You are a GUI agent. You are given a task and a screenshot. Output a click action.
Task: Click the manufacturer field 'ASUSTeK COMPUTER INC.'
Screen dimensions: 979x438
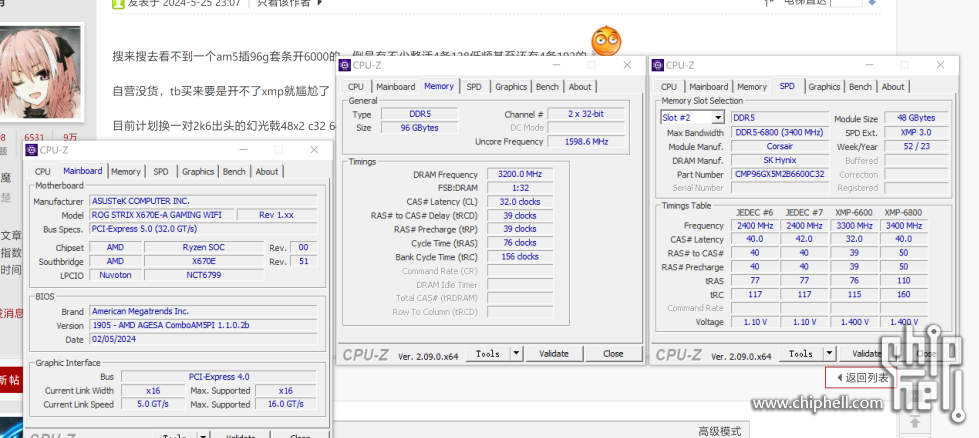pyautogui.click(x=204, y=201)
